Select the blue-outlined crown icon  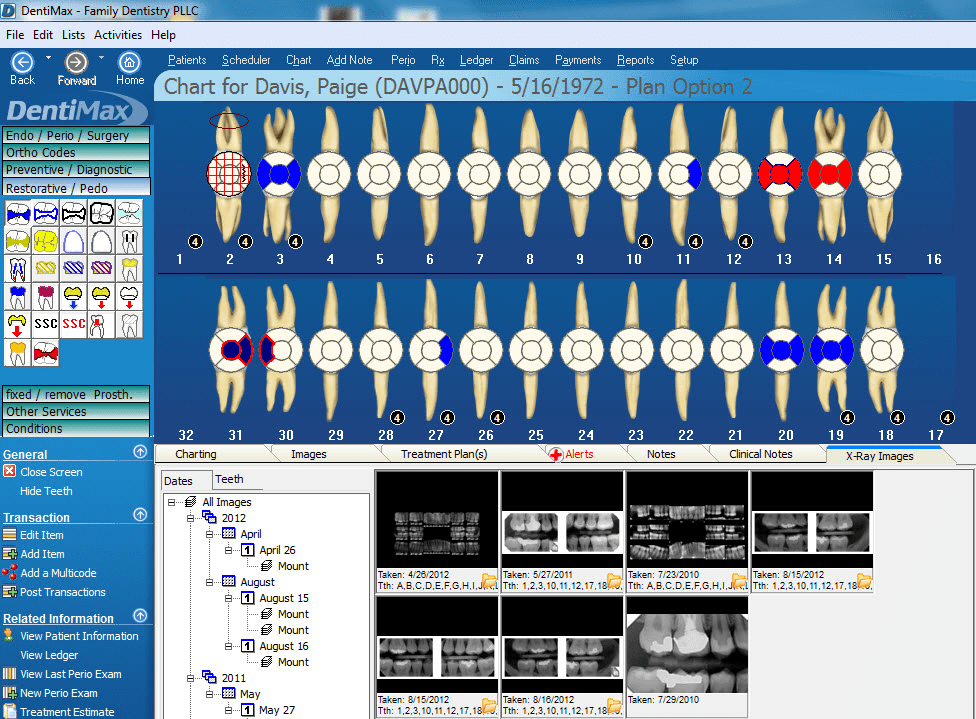pyautogui.click(x=73, y=241)
